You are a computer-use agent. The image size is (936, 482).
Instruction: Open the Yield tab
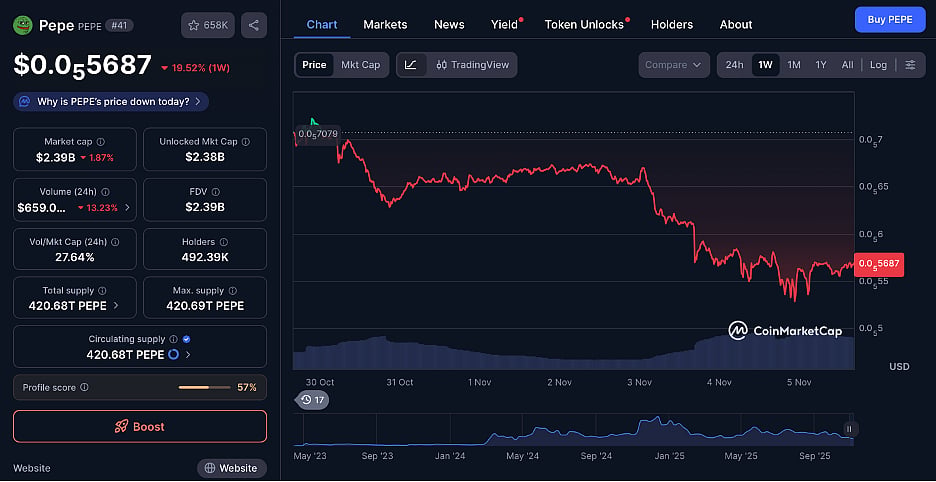[504, 24]
